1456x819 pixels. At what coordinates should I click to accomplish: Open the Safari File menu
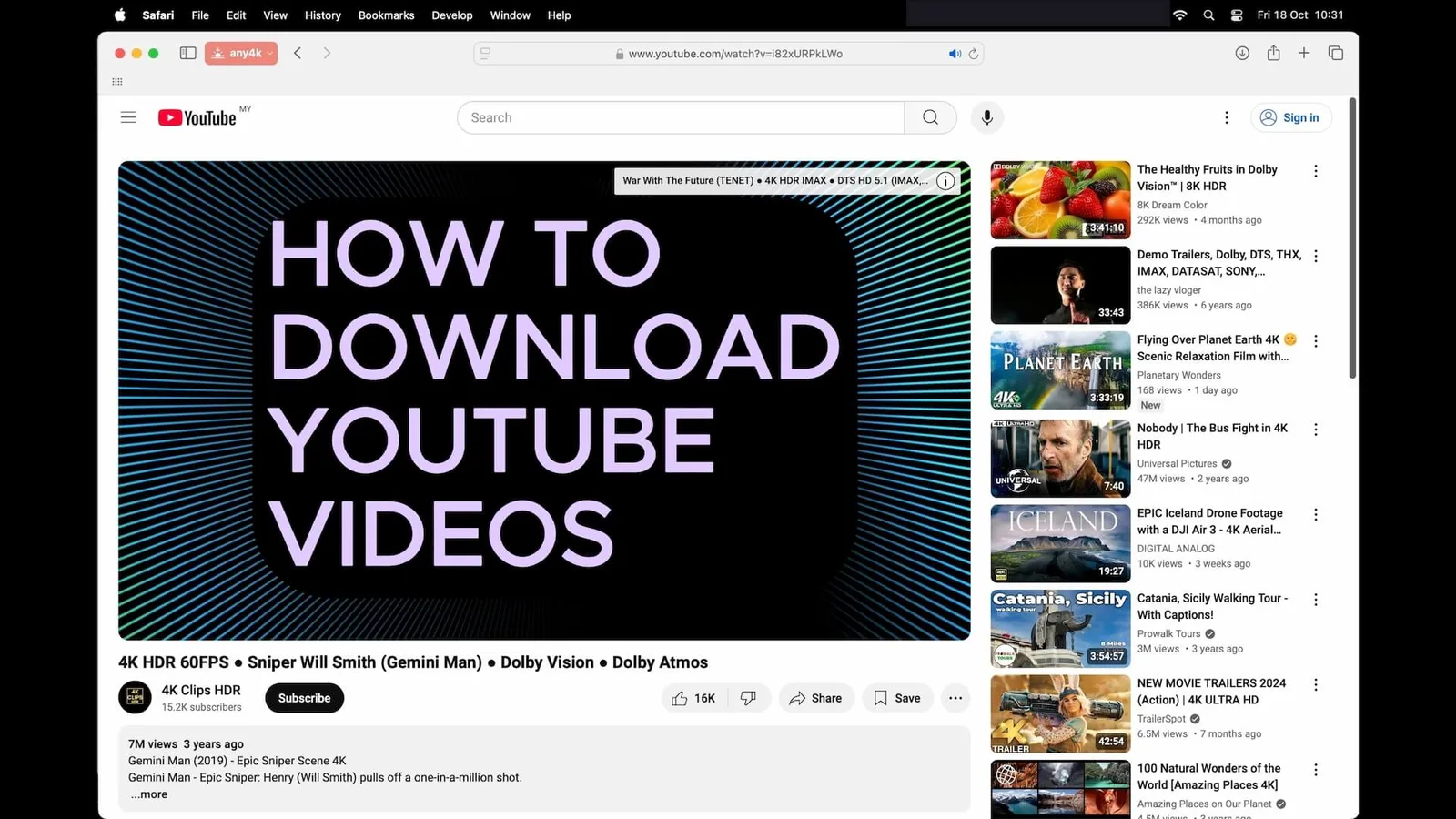(200, 15)
